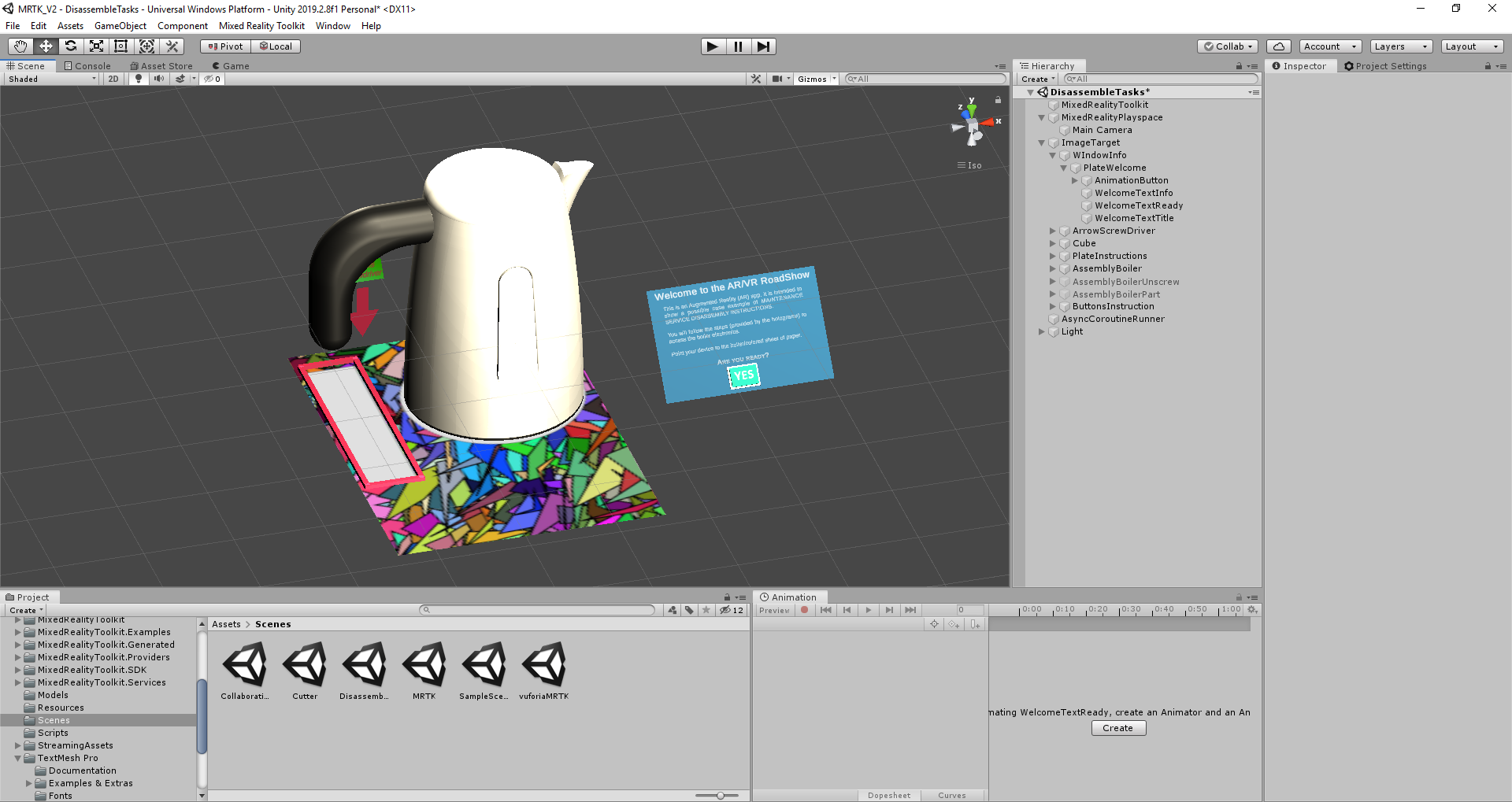Click Create button in Animation panel
Screen dimensions: 1512x802
(1118, 728)
